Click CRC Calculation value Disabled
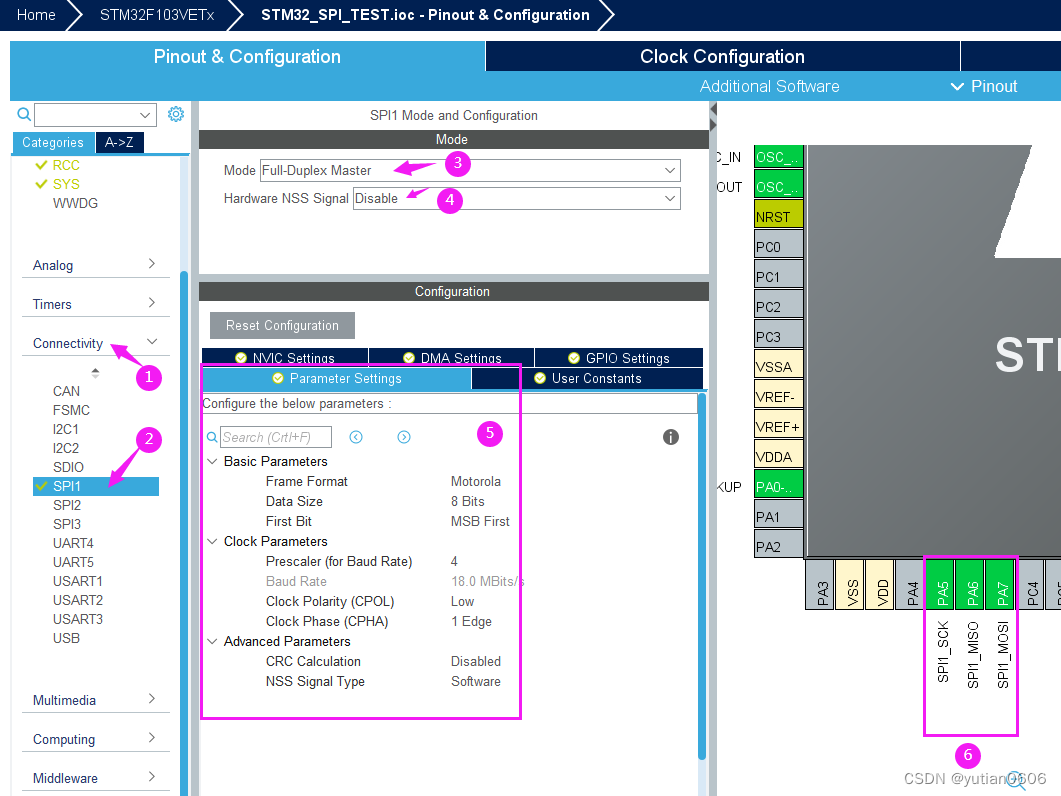Image resolution: width=1061 pixels, height=796 pixels. click(476, 661)
